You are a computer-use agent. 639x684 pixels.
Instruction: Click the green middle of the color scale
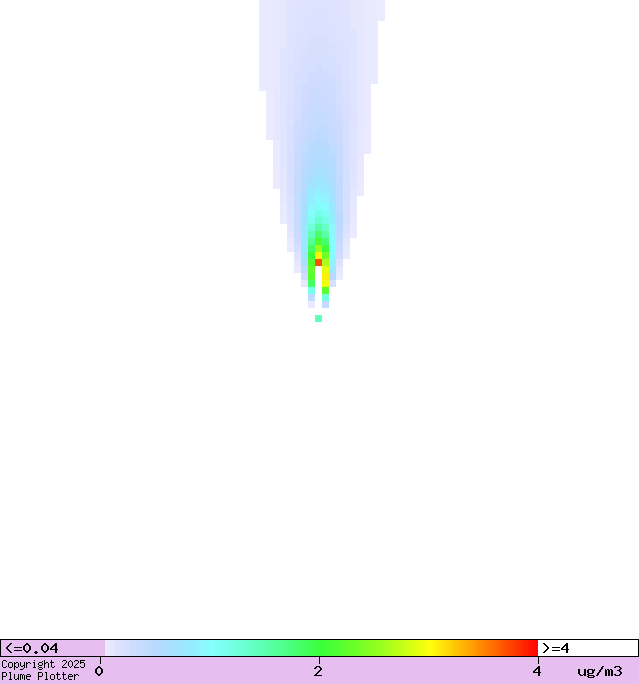tap(319, 648)
